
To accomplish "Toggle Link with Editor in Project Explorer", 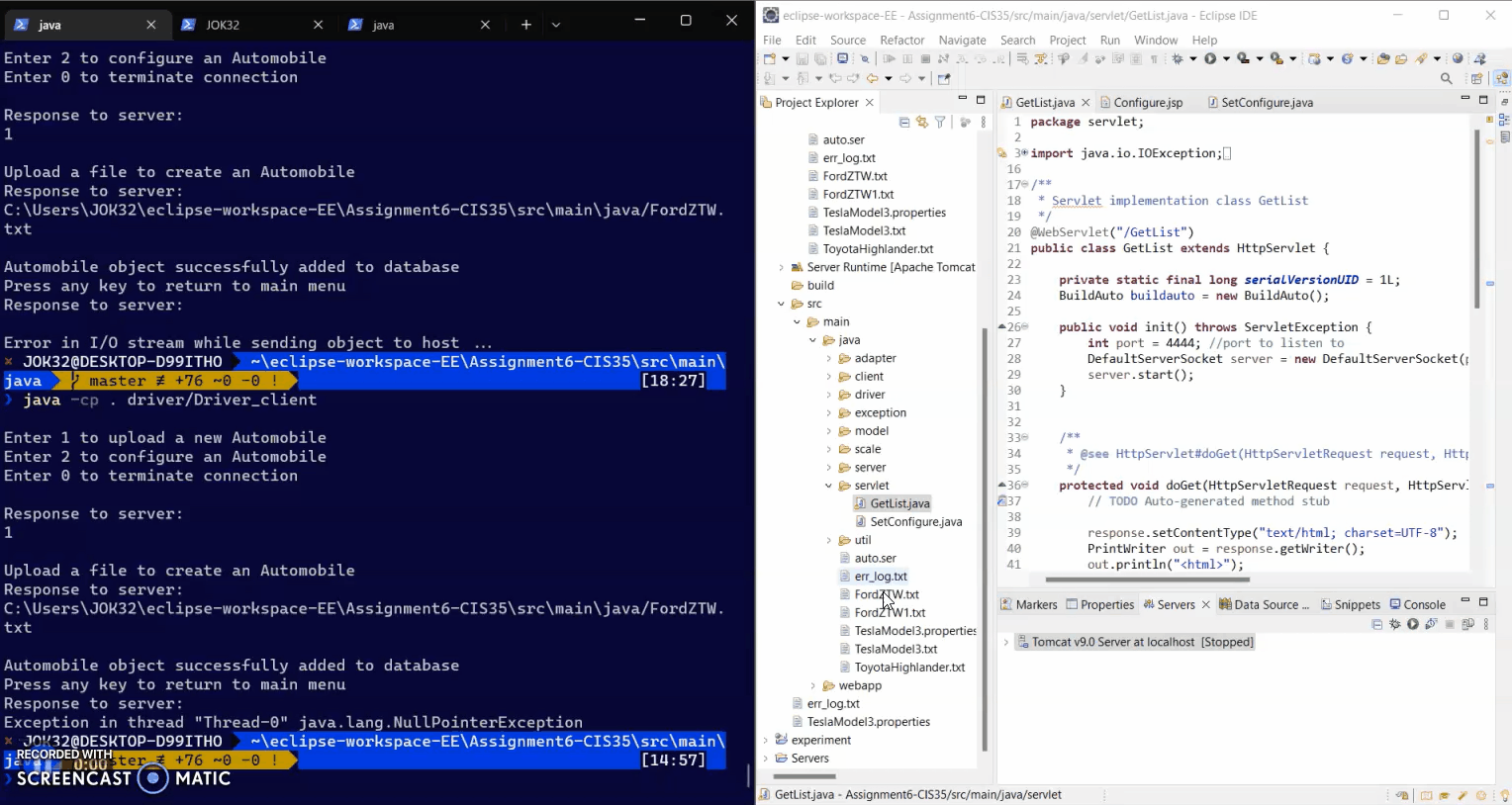I will pyautogui.click(x=922, y=122).
